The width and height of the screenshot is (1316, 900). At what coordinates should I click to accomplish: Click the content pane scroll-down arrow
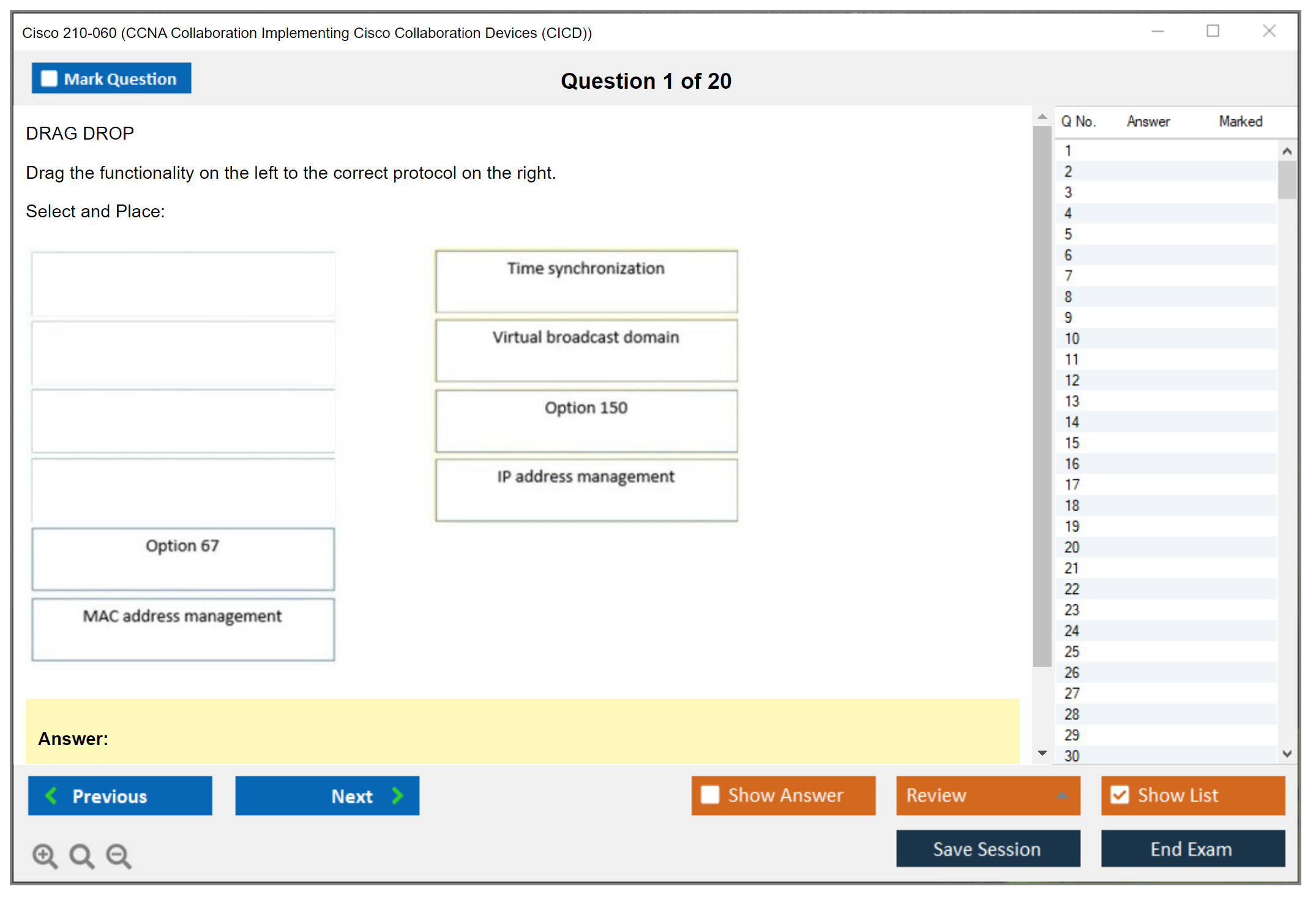click(x=1042, y=753)
